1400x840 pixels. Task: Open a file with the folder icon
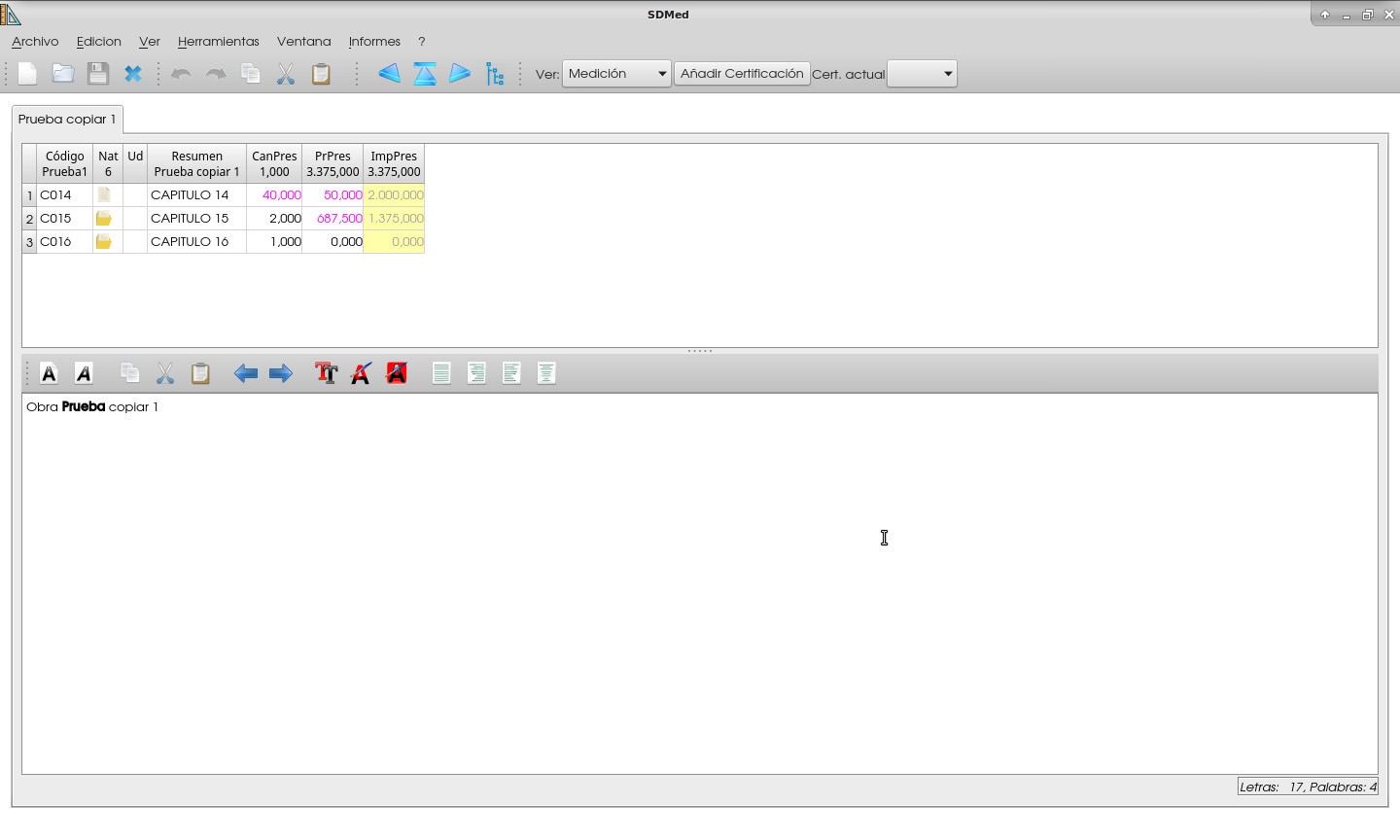63,74
